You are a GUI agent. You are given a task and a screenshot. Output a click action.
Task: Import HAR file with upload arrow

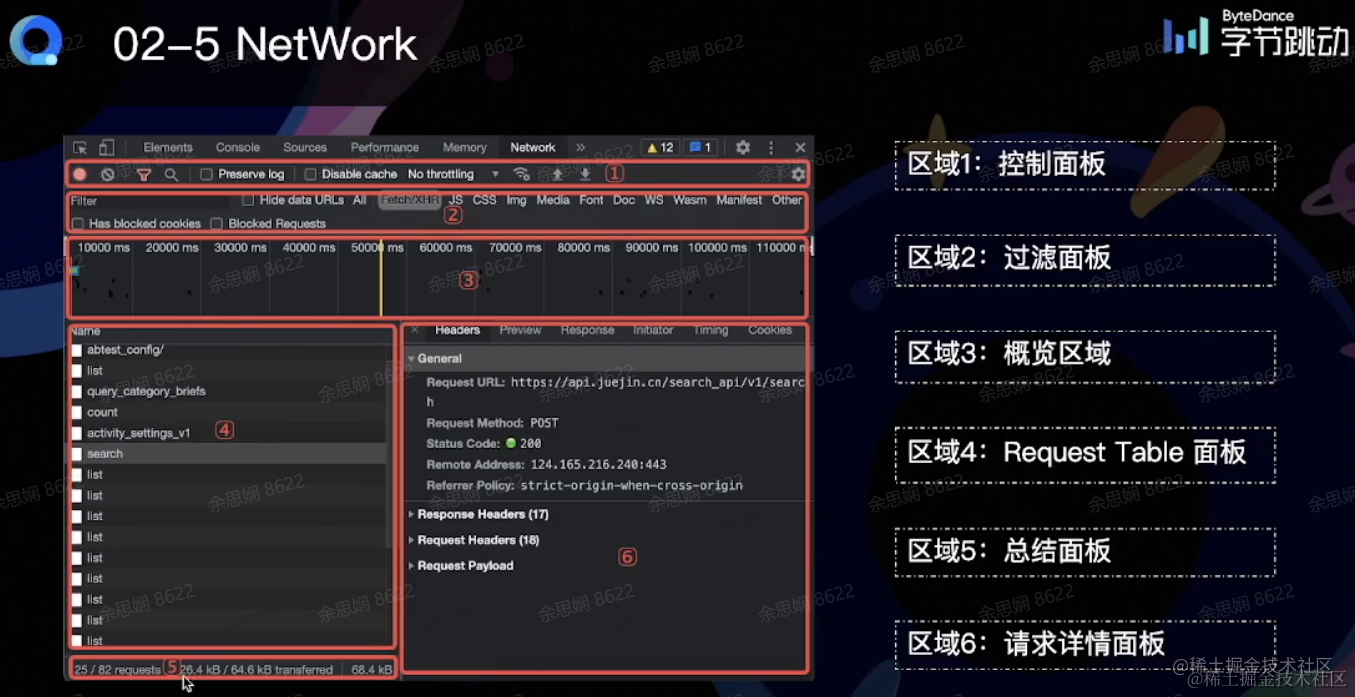pyautogui.click(x=558, y=174)
